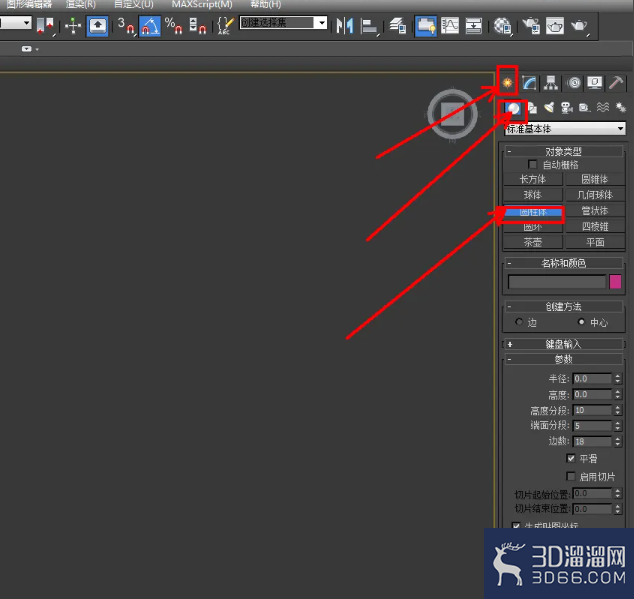
Task: Open the Layer Manager icon
Action: (x=398, y=25)
